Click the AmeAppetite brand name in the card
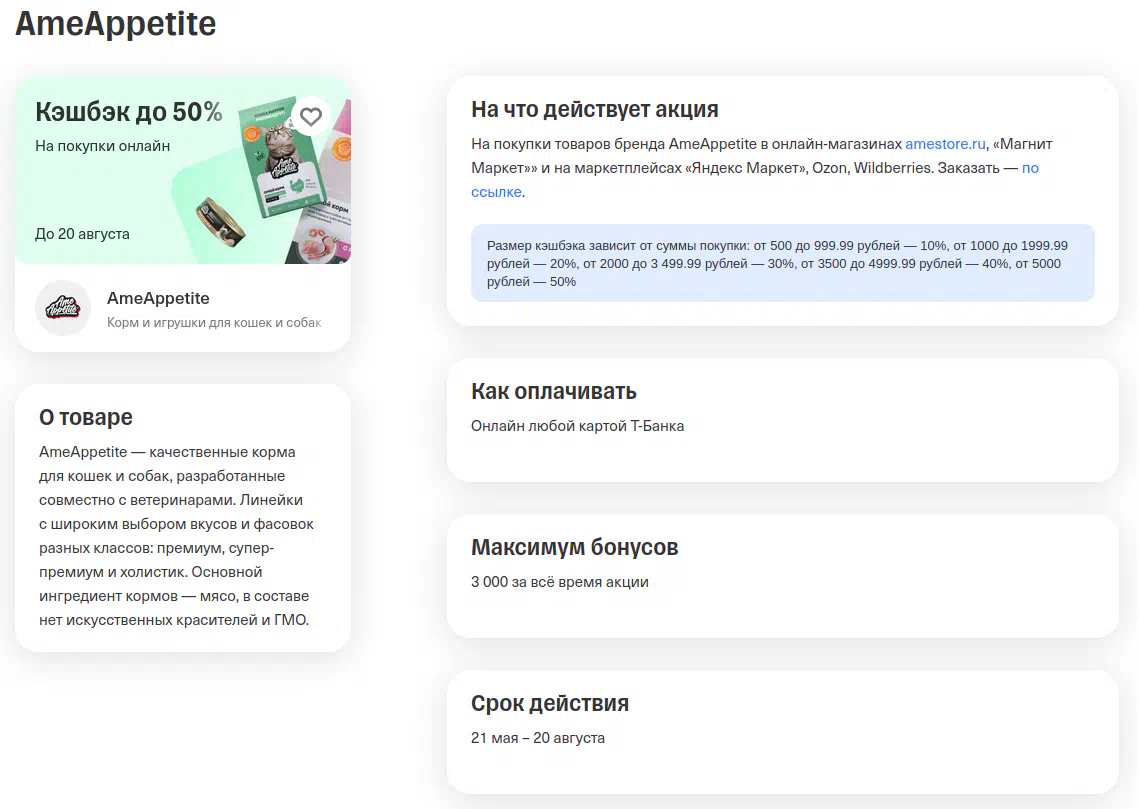The image size is (1138, 809). tap(158, 298)
